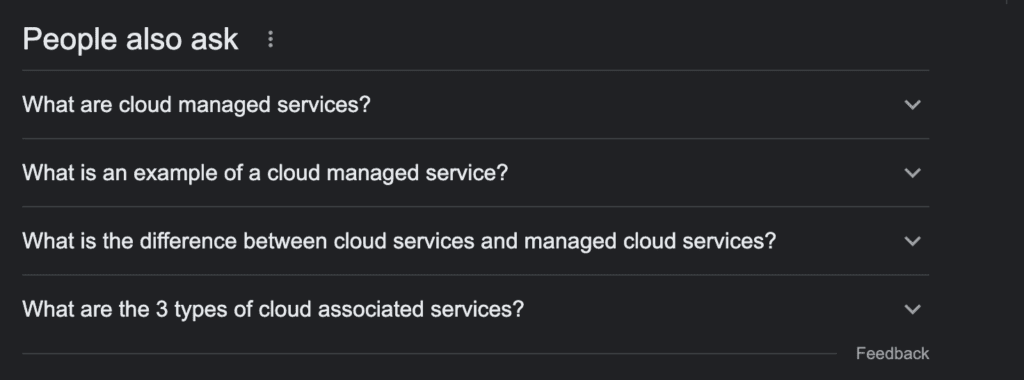Show answer for cloud managed services question text
The width and height of the screenshot is (1024, 380).
tap(196, 104)
